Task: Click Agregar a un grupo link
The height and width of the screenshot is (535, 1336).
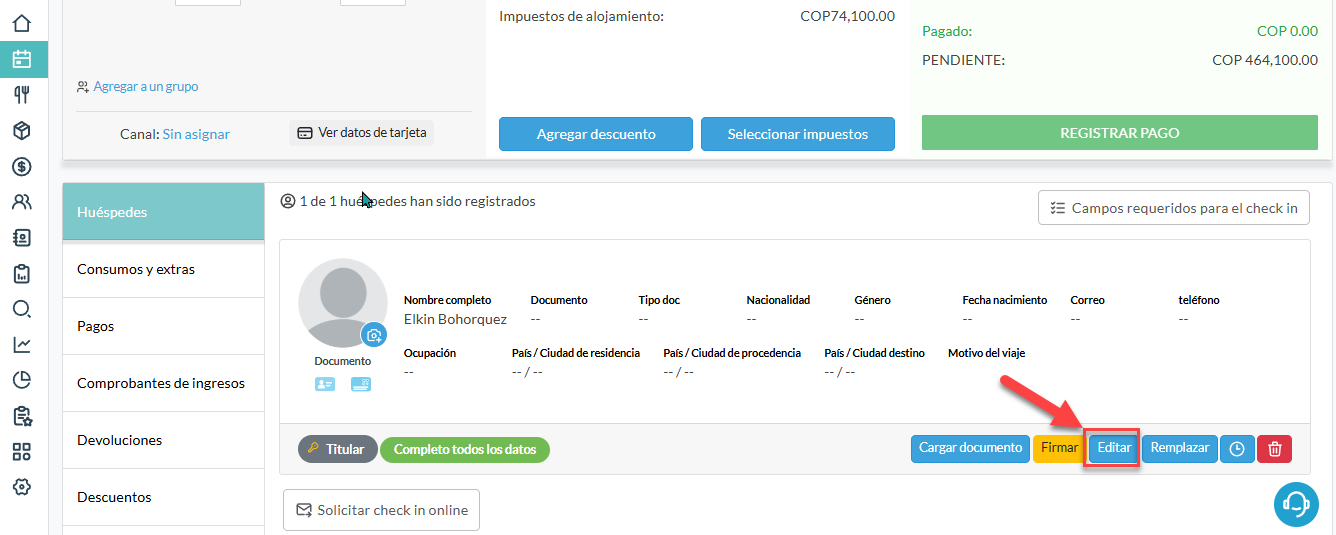Action: point(145,87)
